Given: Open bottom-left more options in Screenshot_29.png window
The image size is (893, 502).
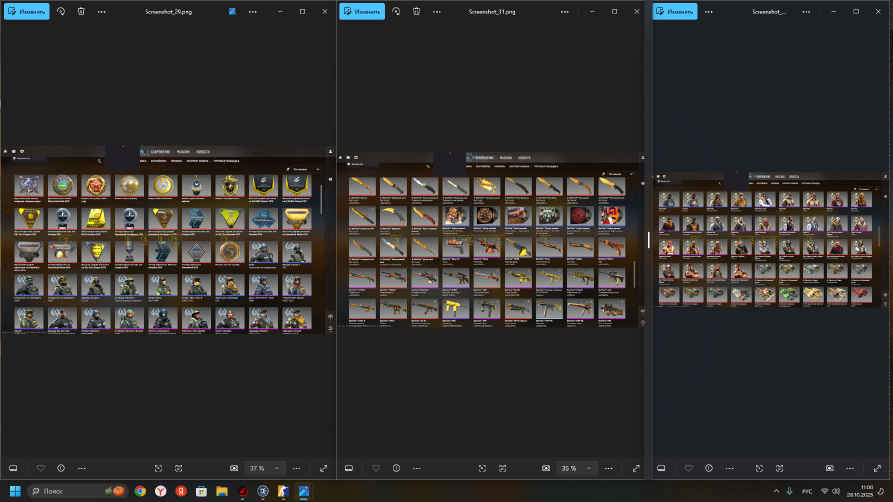Looking at the screenshot, I should click(x=81, y=468).
